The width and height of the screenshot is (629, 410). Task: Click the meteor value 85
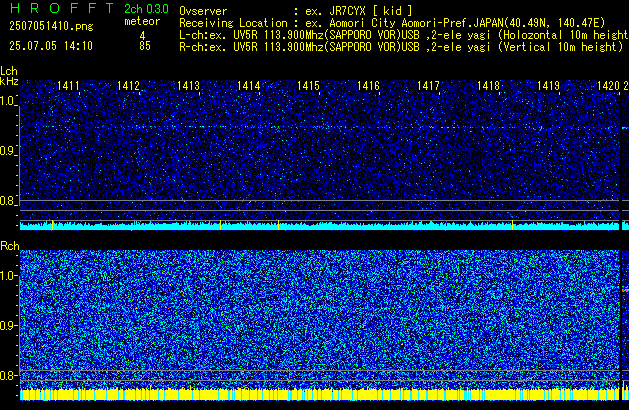point(145,46)
